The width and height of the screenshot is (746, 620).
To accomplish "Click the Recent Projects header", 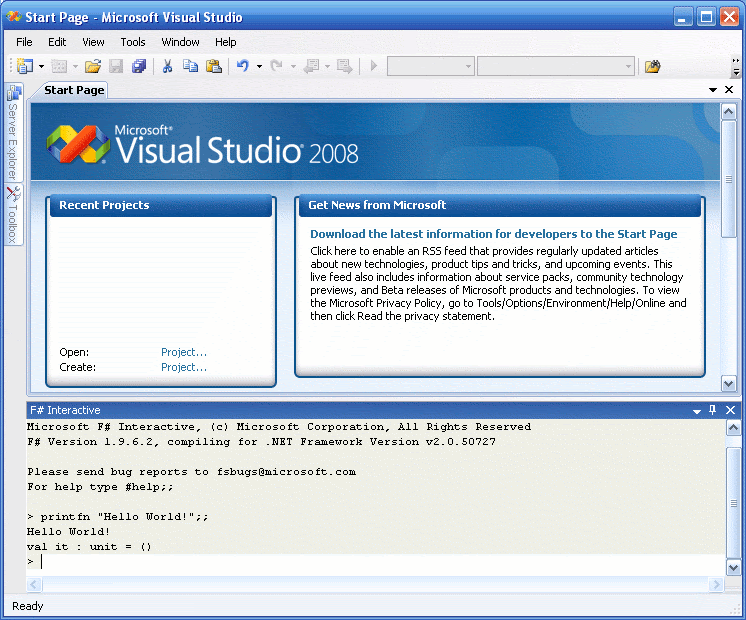I will pyautogui.click(x=161, y=205).
